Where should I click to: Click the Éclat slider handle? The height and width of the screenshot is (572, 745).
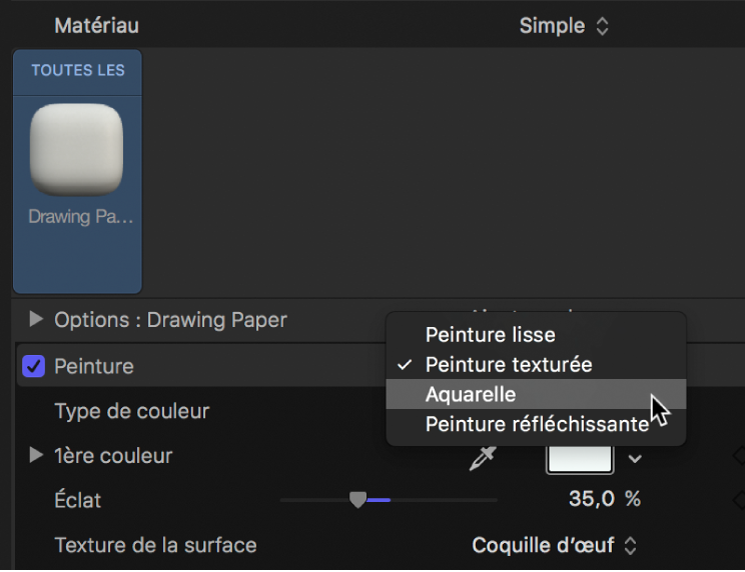(358, 500)
